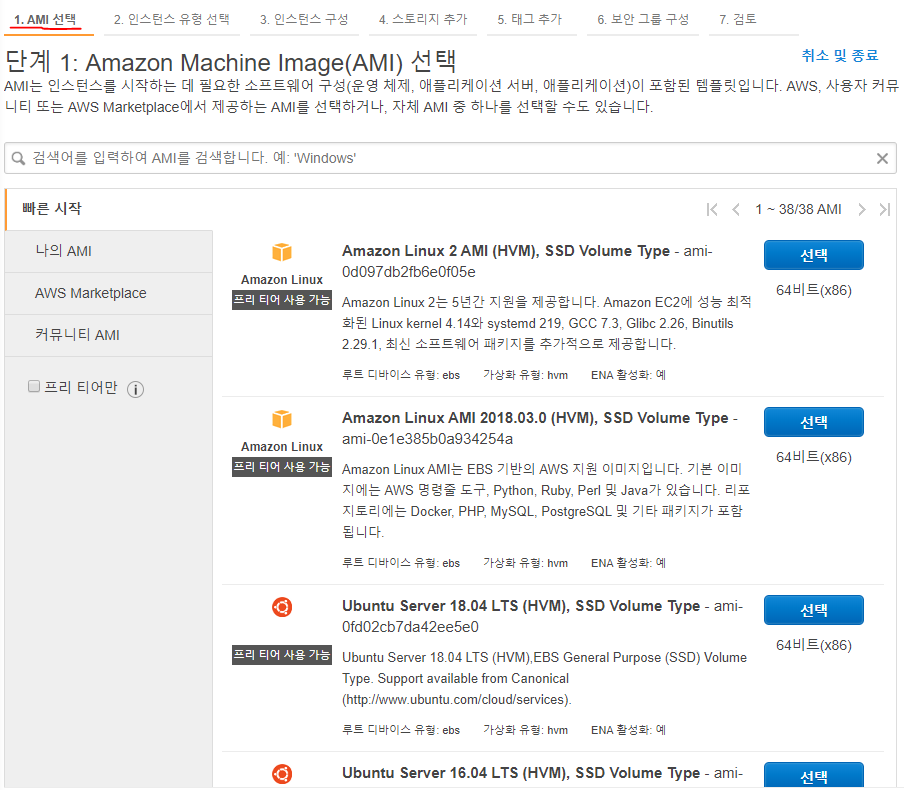Open AWS Marketplace sidebar section
904x790 pixels.
(x=108, y=294)
